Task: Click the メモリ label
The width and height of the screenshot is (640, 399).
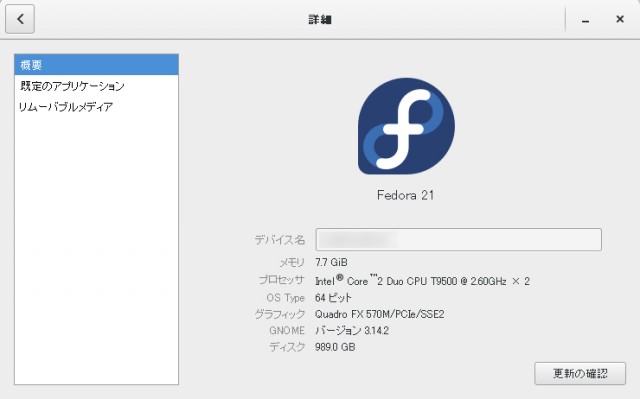Action: [292, 262]
